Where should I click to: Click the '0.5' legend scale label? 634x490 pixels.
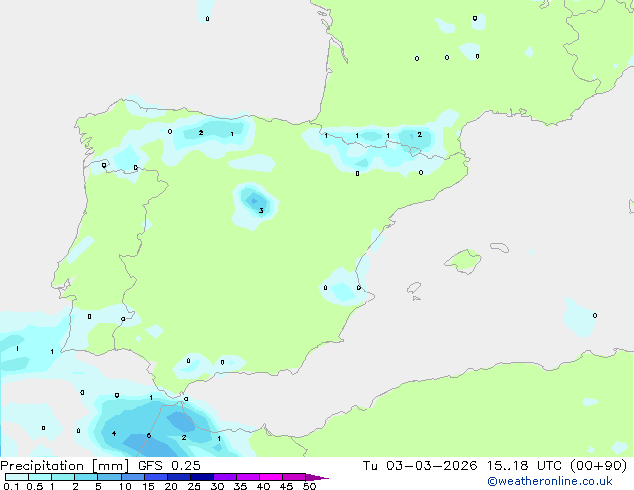coord(34,486)
